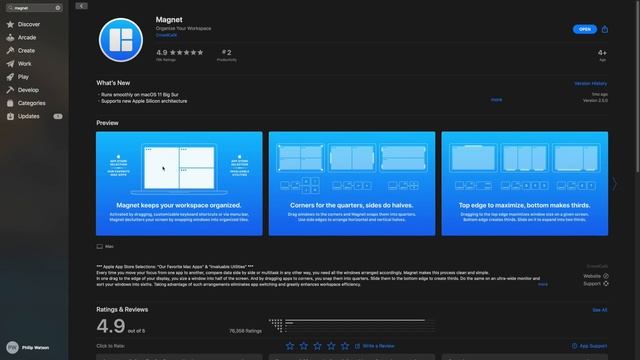Image resolution: width=640 pixels, height=360 pixels.
Task: Open the Corners for the quarters preview
Action: [352, 183]
